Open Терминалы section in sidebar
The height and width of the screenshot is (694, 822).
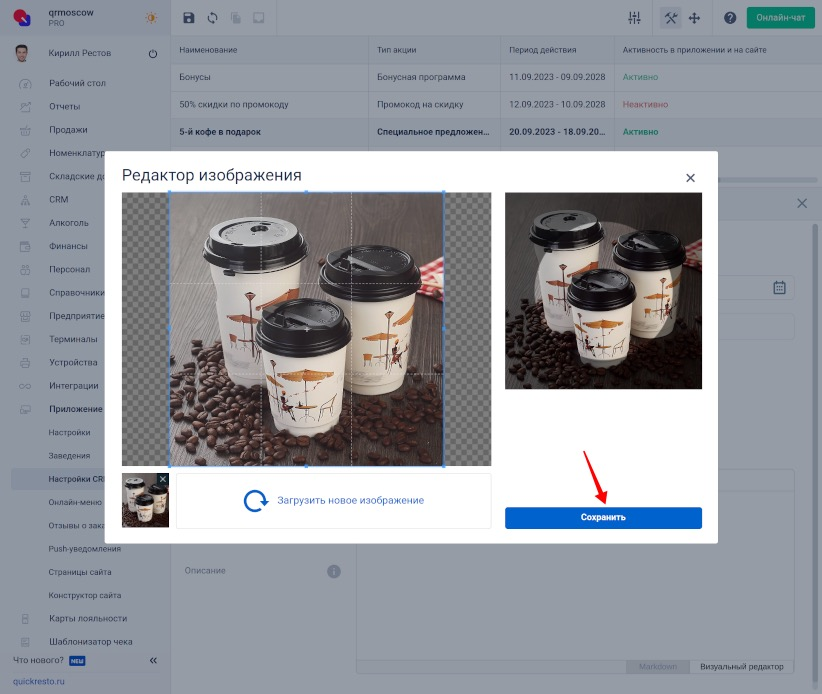[x=73, y=339]
